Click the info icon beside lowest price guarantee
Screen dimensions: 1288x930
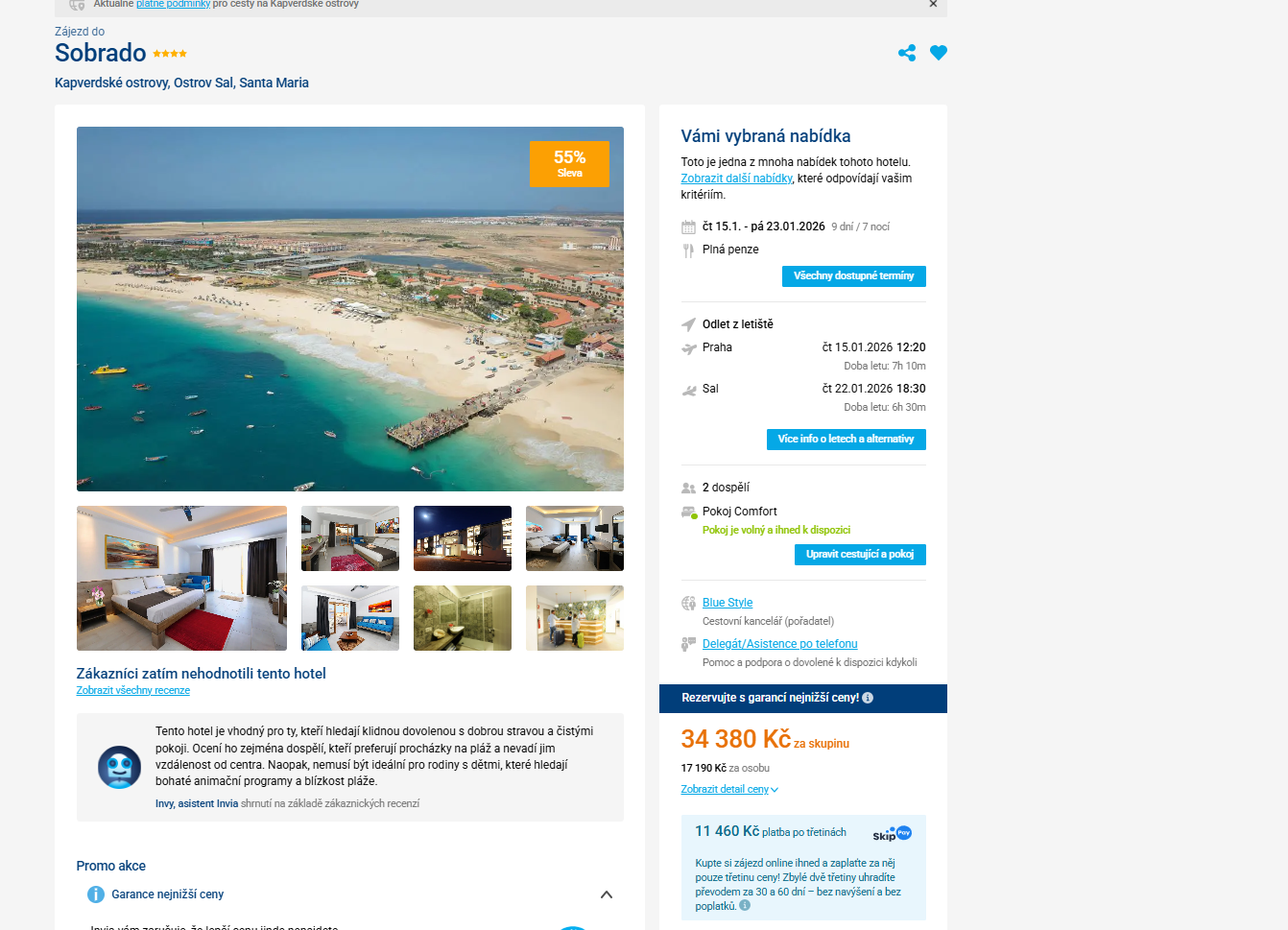(868, 698)
